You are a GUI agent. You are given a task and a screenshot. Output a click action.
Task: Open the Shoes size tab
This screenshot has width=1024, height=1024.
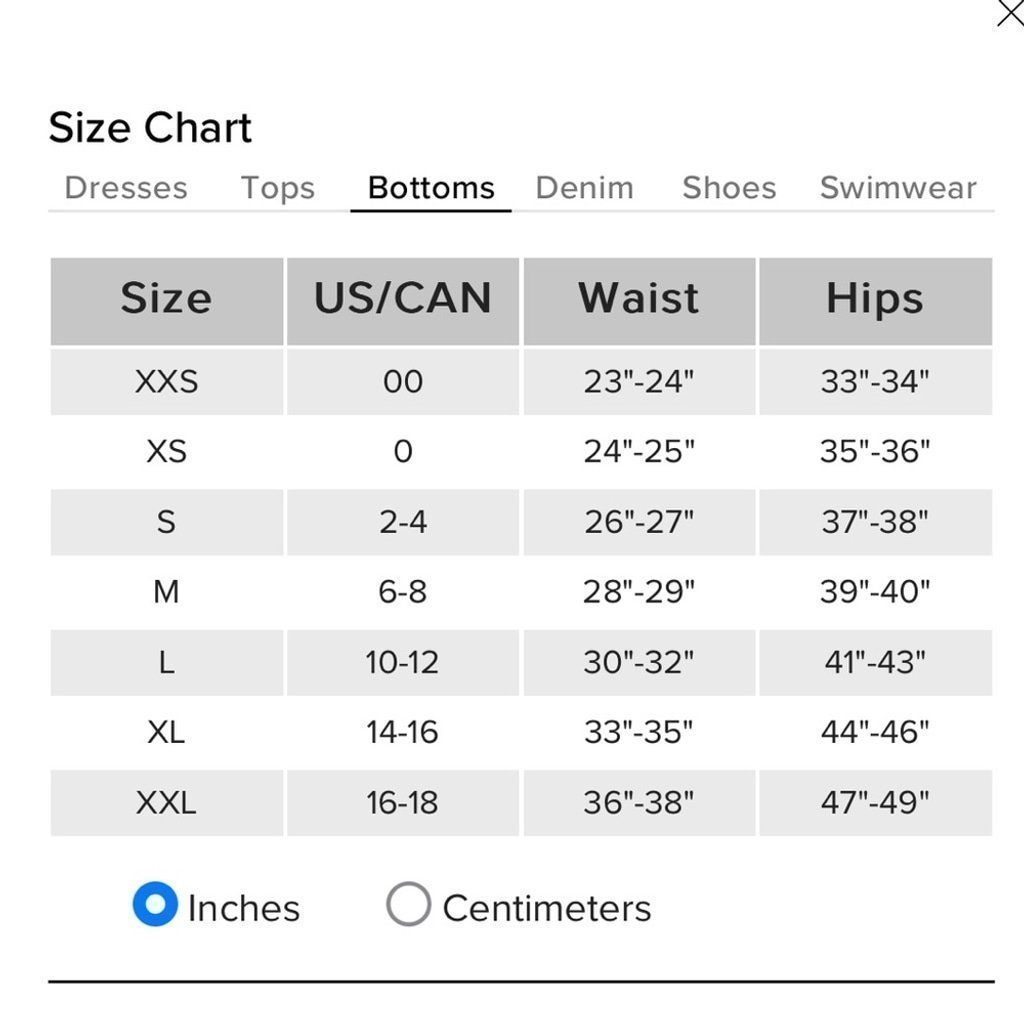click(729, 188)
